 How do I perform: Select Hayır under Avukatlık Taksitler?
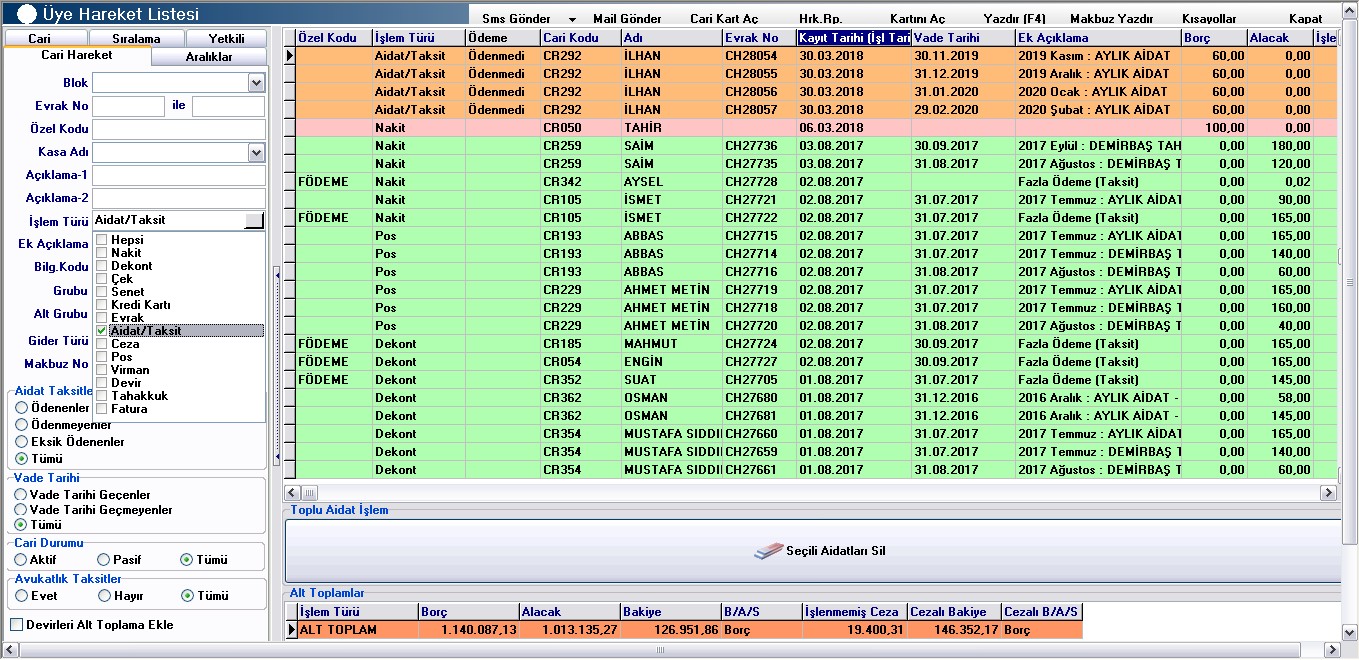(104, 596)
